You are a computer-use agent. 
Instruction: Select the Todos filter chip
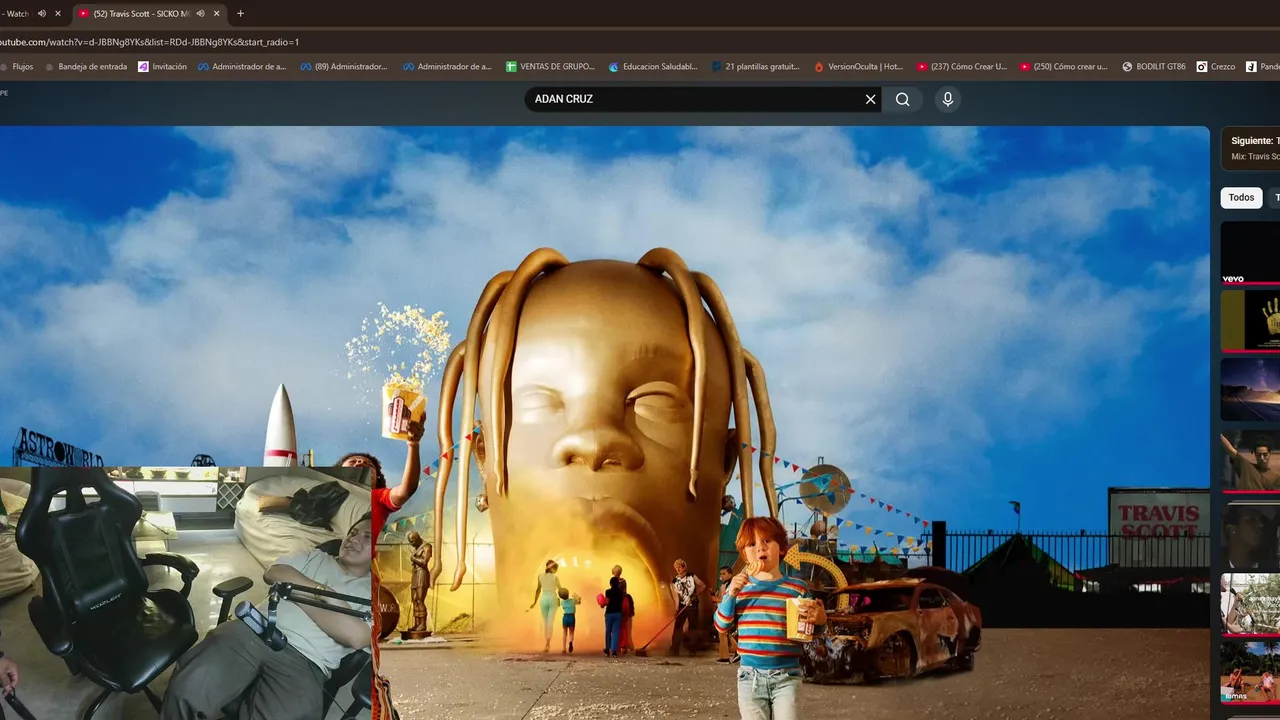[1241, 197]
